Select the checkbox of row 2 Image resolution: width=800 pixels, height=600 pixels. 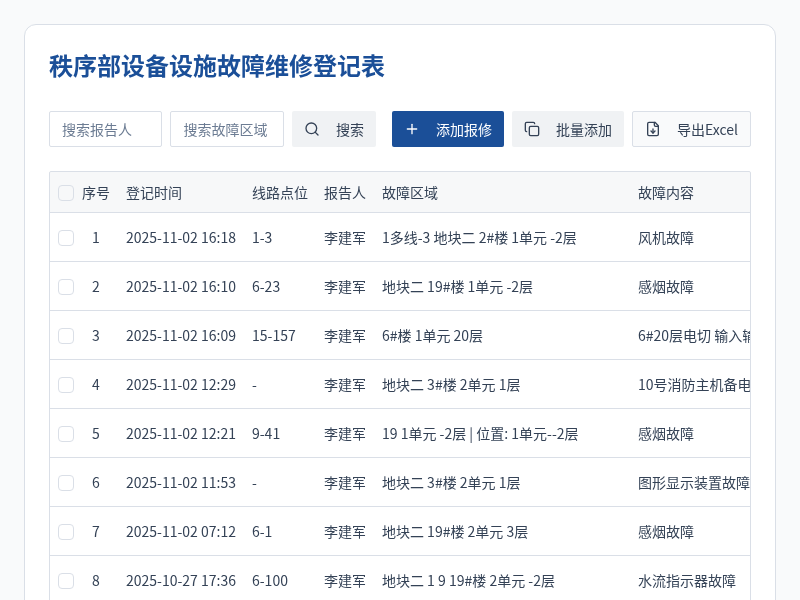66,287
